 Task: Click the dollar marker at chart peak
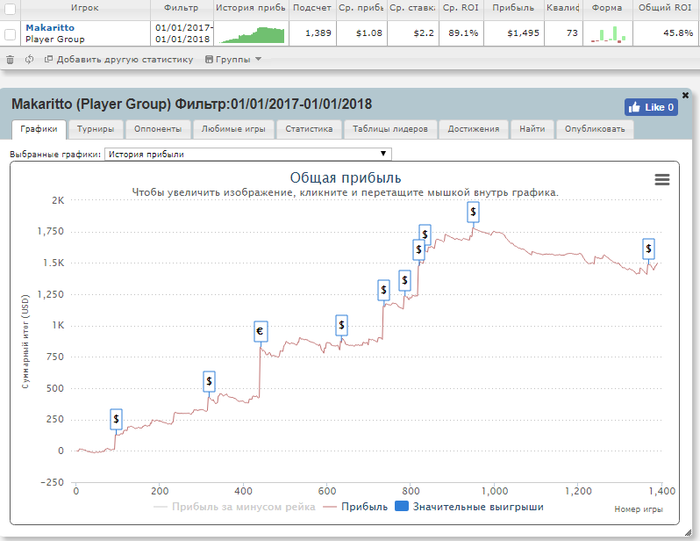(x=473, y=212)
